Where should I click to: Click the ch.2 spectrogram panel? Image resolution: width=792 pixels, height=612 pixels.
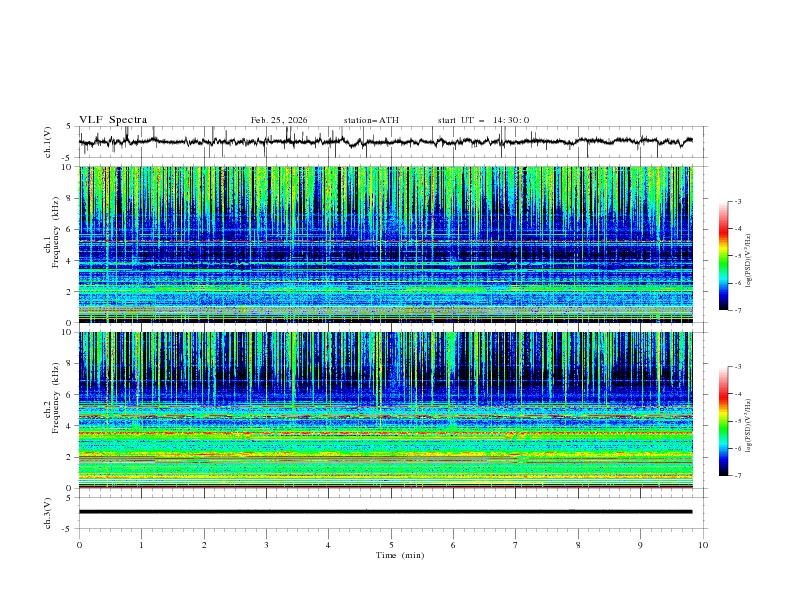pos(386,410)
